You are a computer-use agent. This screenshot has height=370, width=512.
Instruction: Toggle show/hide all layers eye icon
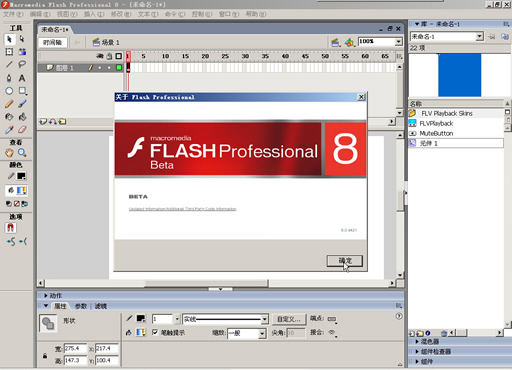click(x=100, y=56)
